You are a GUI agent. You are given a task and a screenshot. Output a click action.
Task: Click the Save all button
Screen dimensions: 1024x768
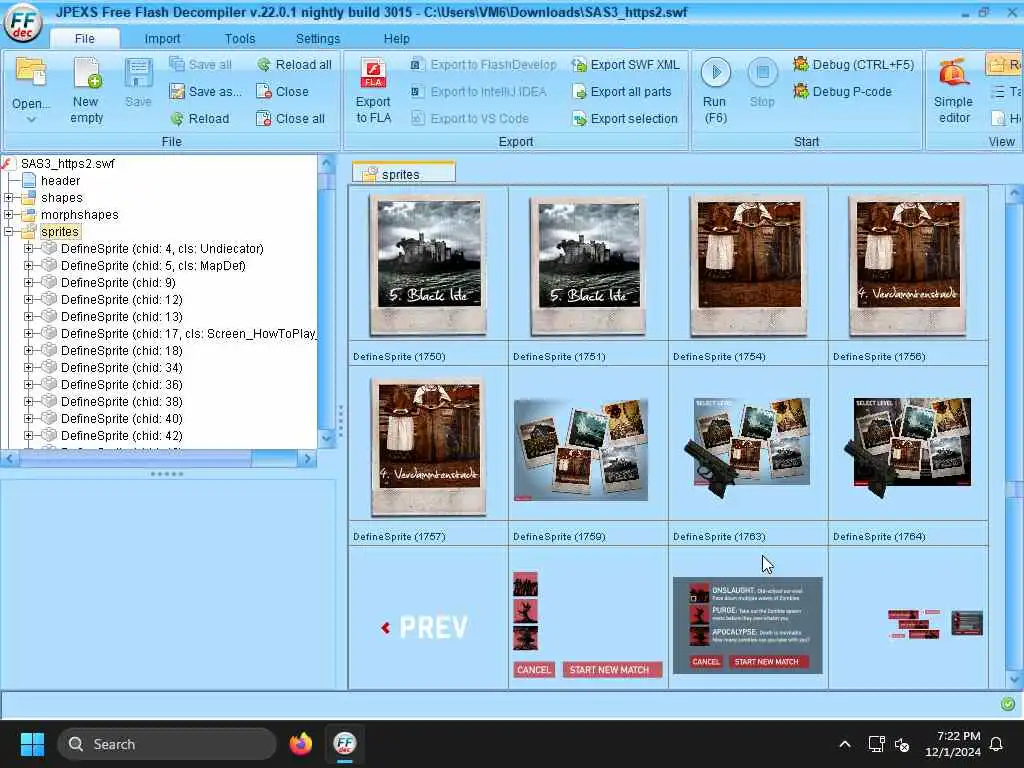click(200, 65)
